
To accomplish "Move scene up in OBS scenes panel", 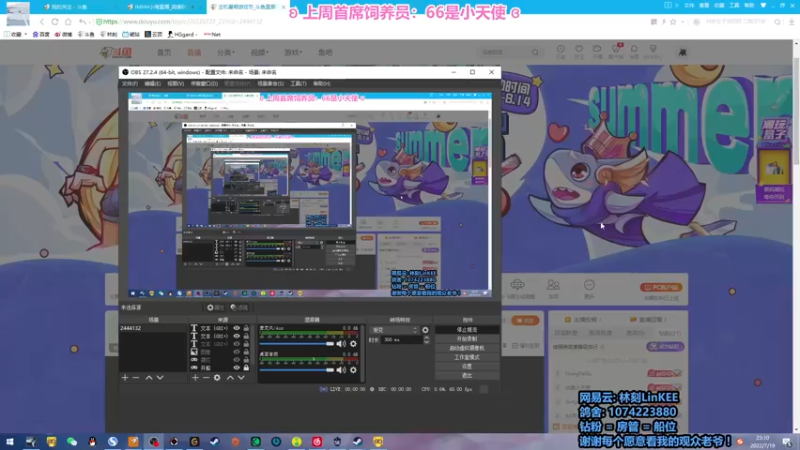I will (x=149, y=378).
